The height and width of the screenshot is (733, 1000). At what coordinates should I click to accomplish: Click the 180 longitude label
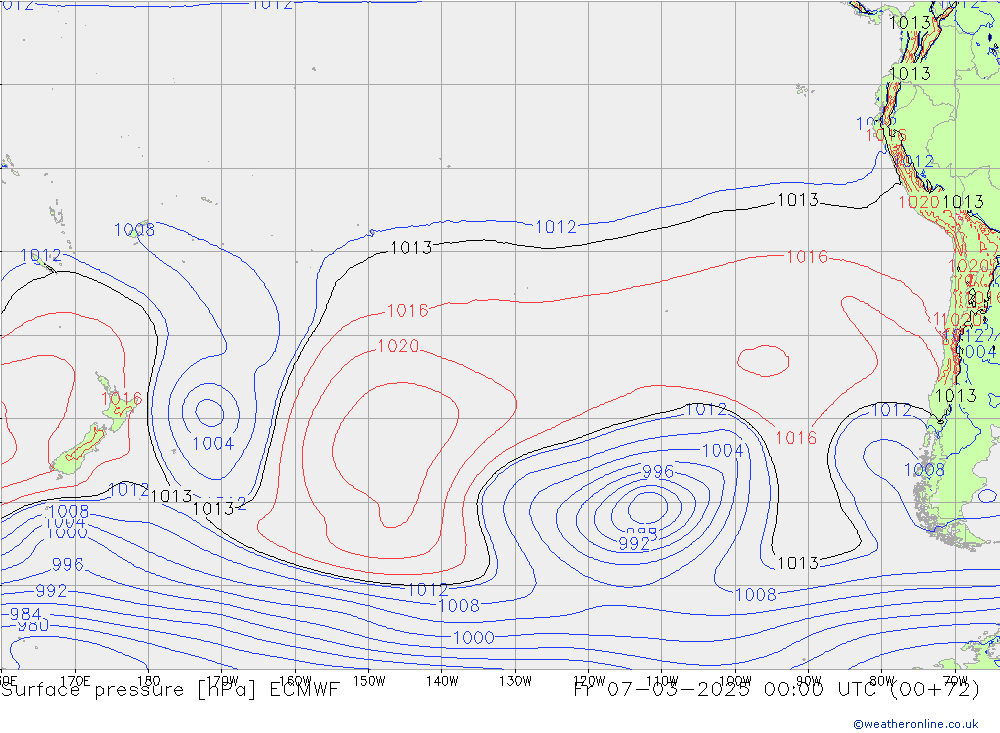pyautogui.click(x=148, y=681)
